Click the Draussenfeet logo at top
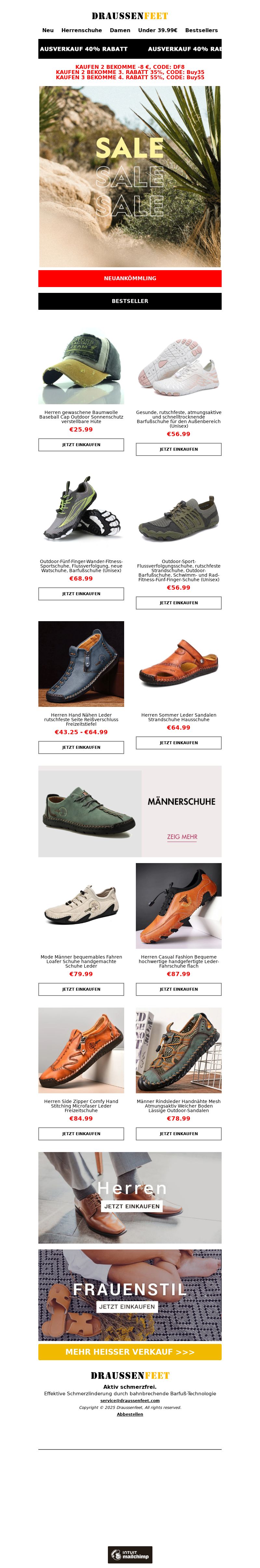 pos(130,16)
